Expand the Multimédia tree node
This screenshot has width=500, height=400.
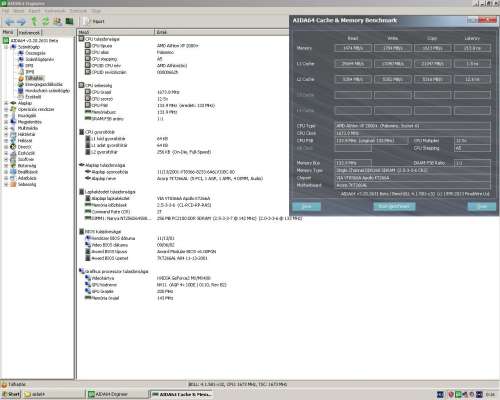tap(6, 128)
